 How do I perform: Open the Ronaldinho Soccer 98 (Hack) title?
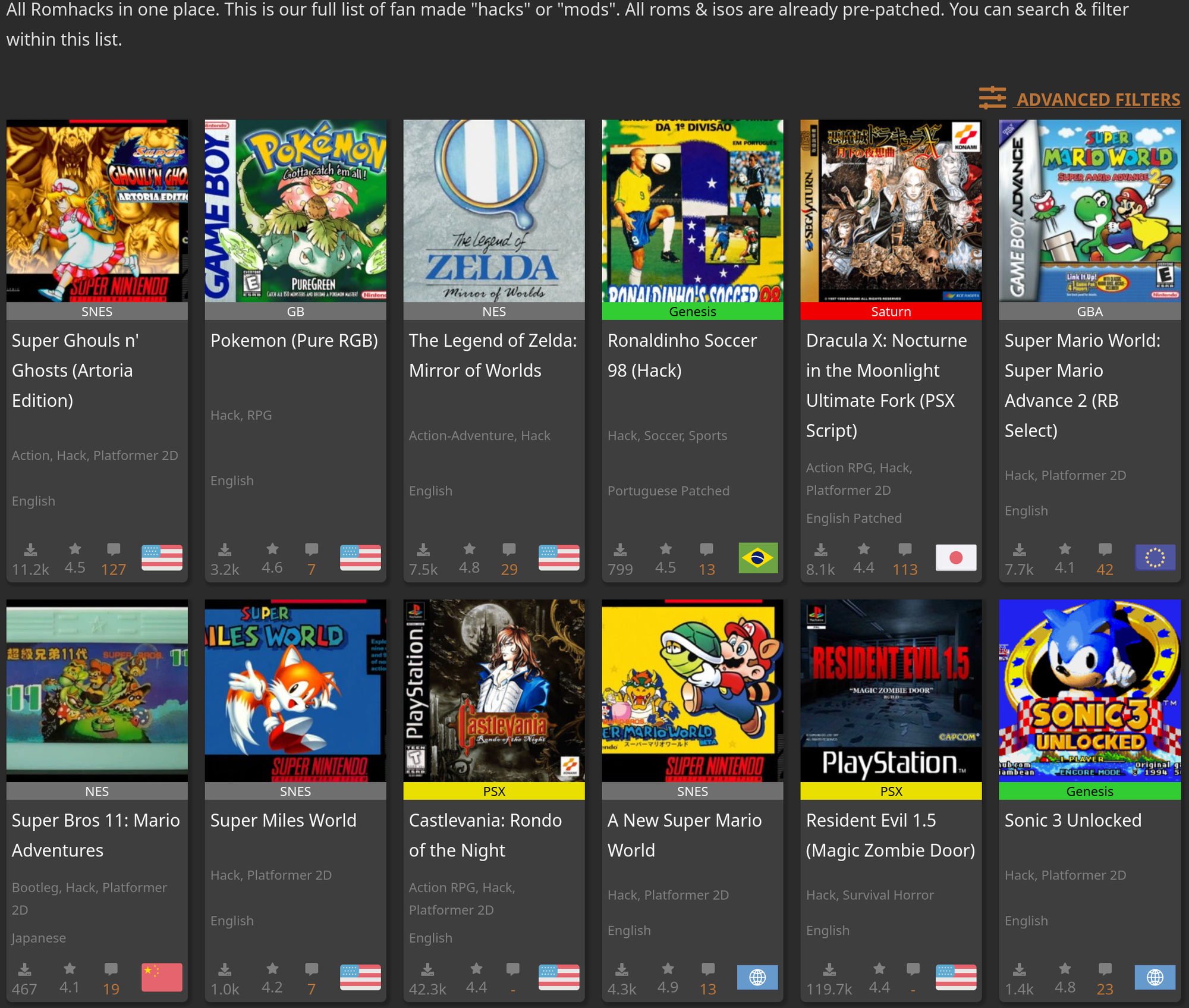click(682, 356)
